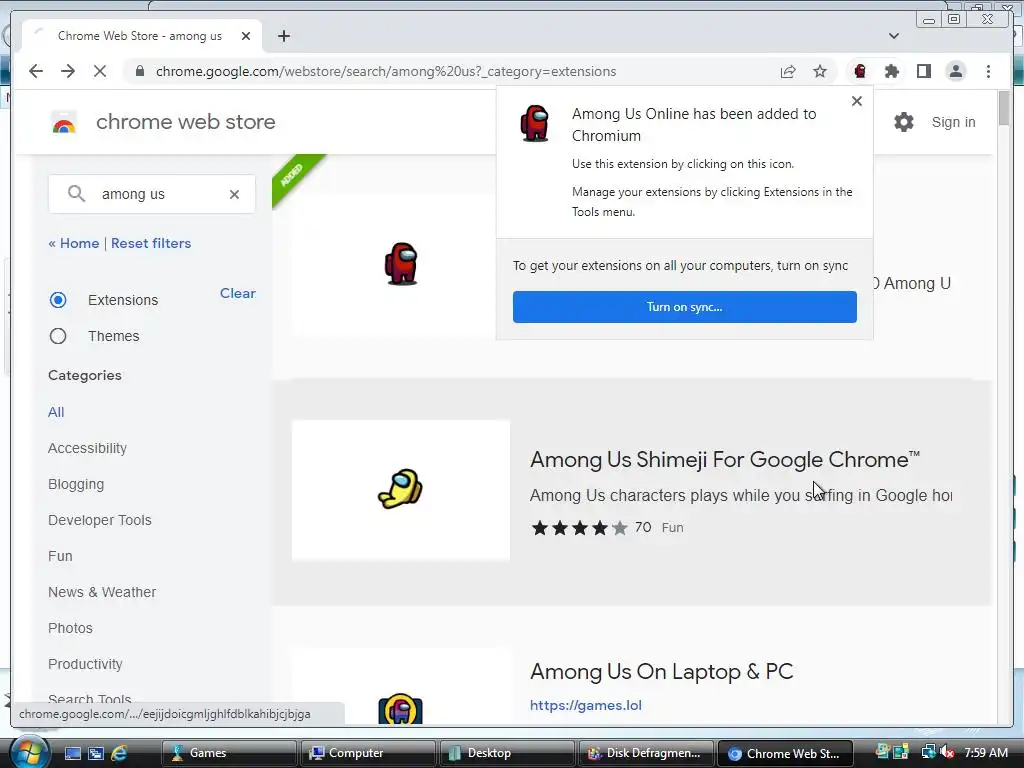
Task: Open the tab search dropdown arrow
Action: point(894,36)
